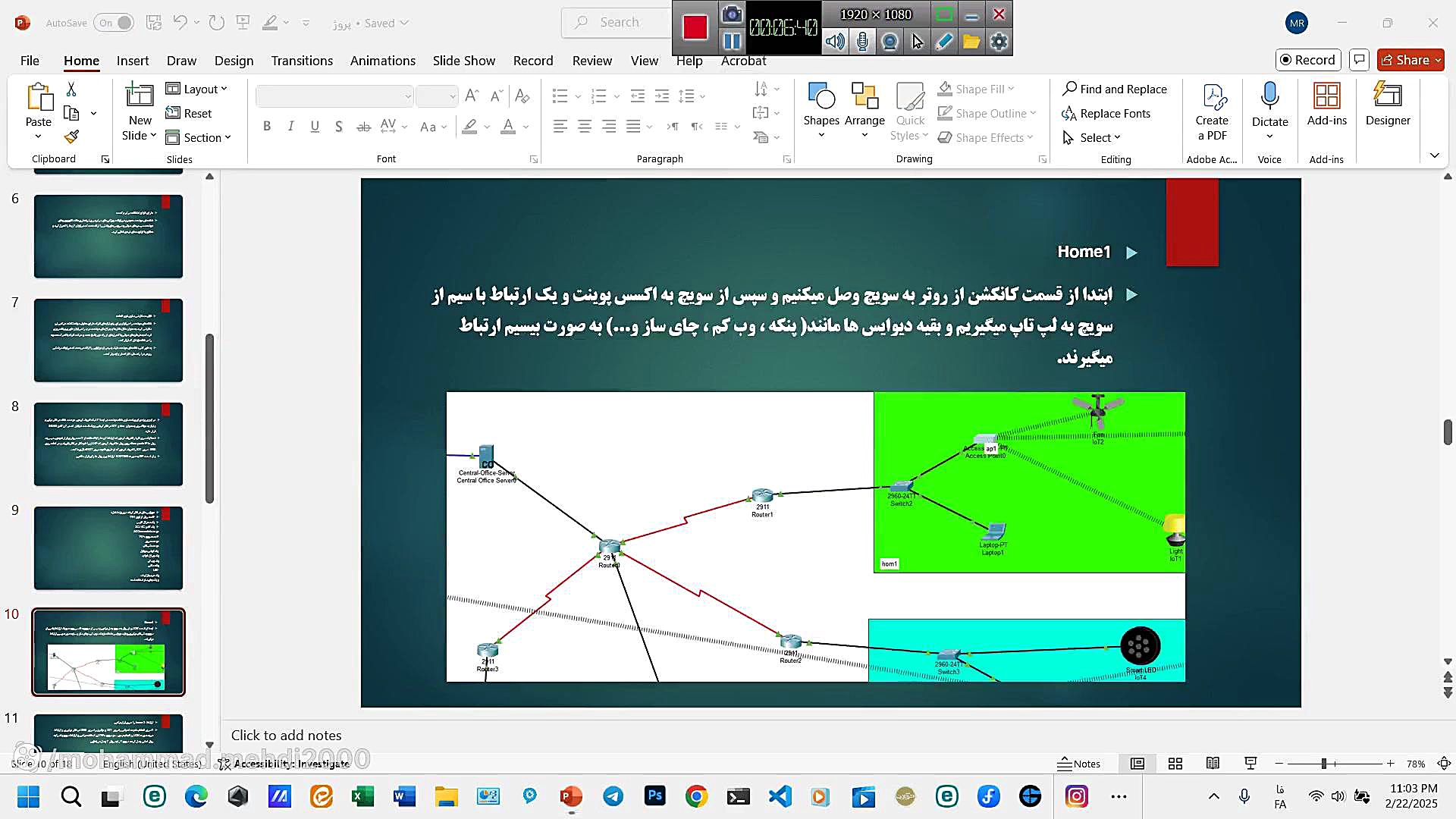Click the Clear All Formatting icon
The image size is (1456, 819).
[x=522, y=96]
